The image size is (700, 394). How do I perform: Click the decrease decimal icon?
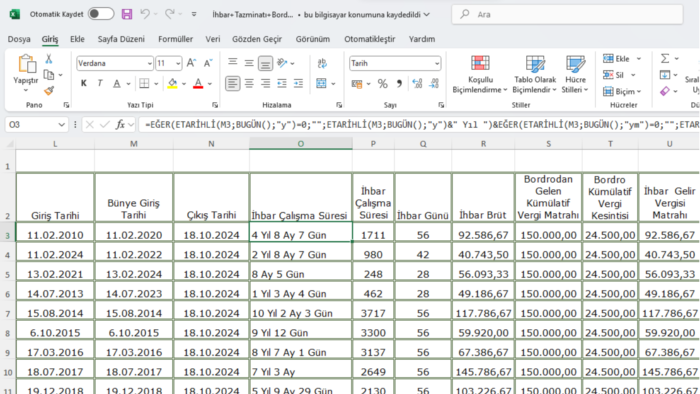point(434,84)
